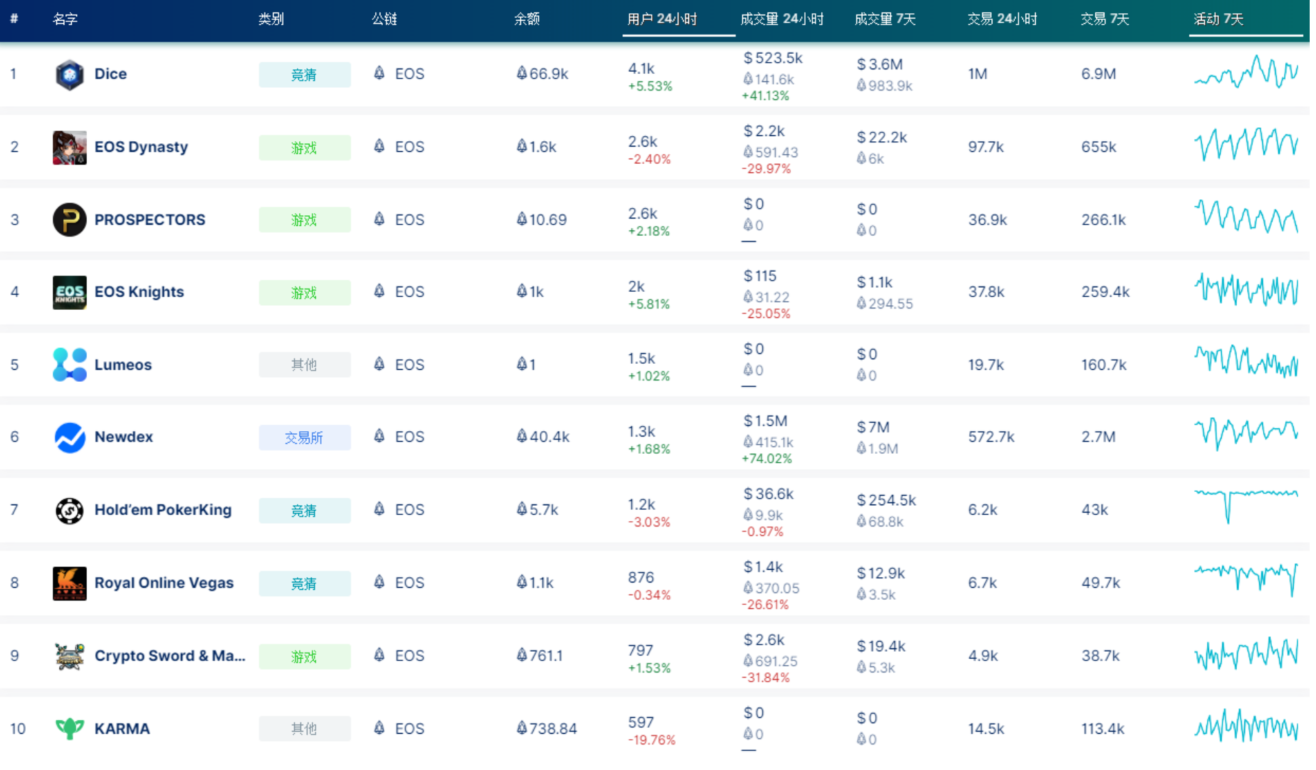The height and width of the screenshot is (770, 1316).
Task: Open the Crypto Sword & Ma... name link
Action: [x=170, y=656]
